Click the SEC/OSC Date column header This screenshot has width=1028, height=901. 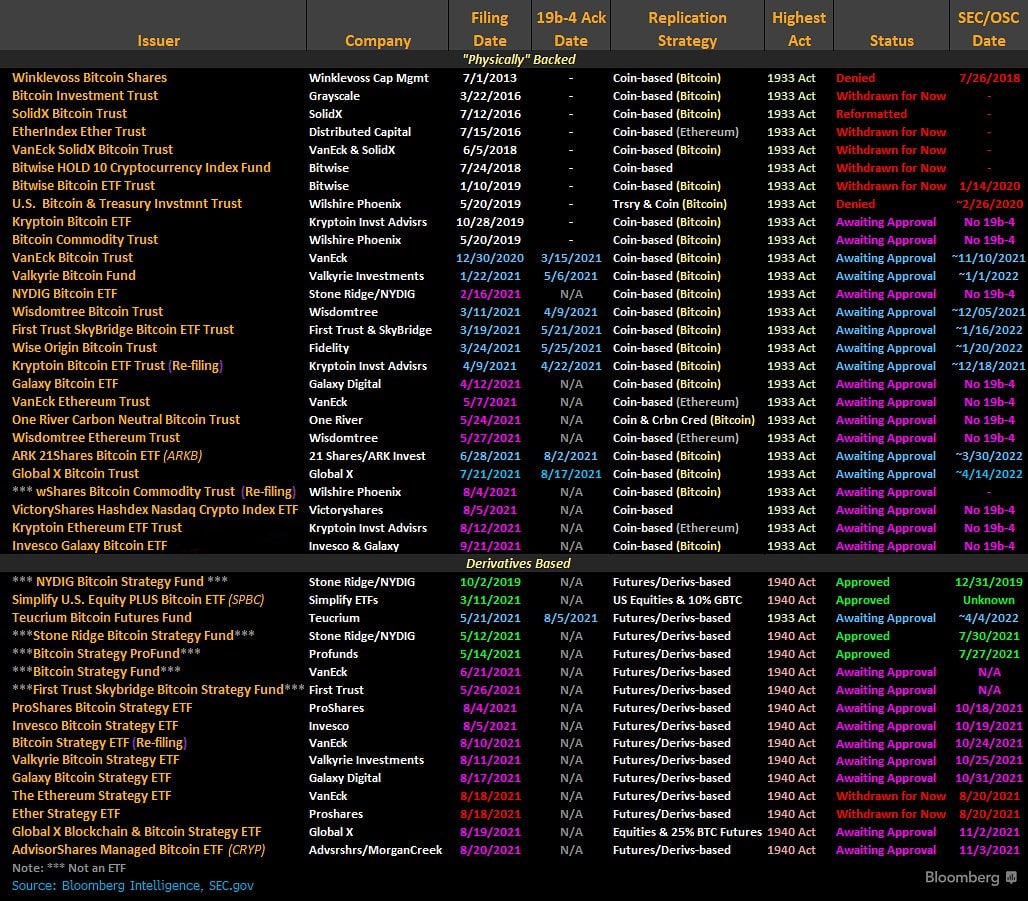point(988,29)
